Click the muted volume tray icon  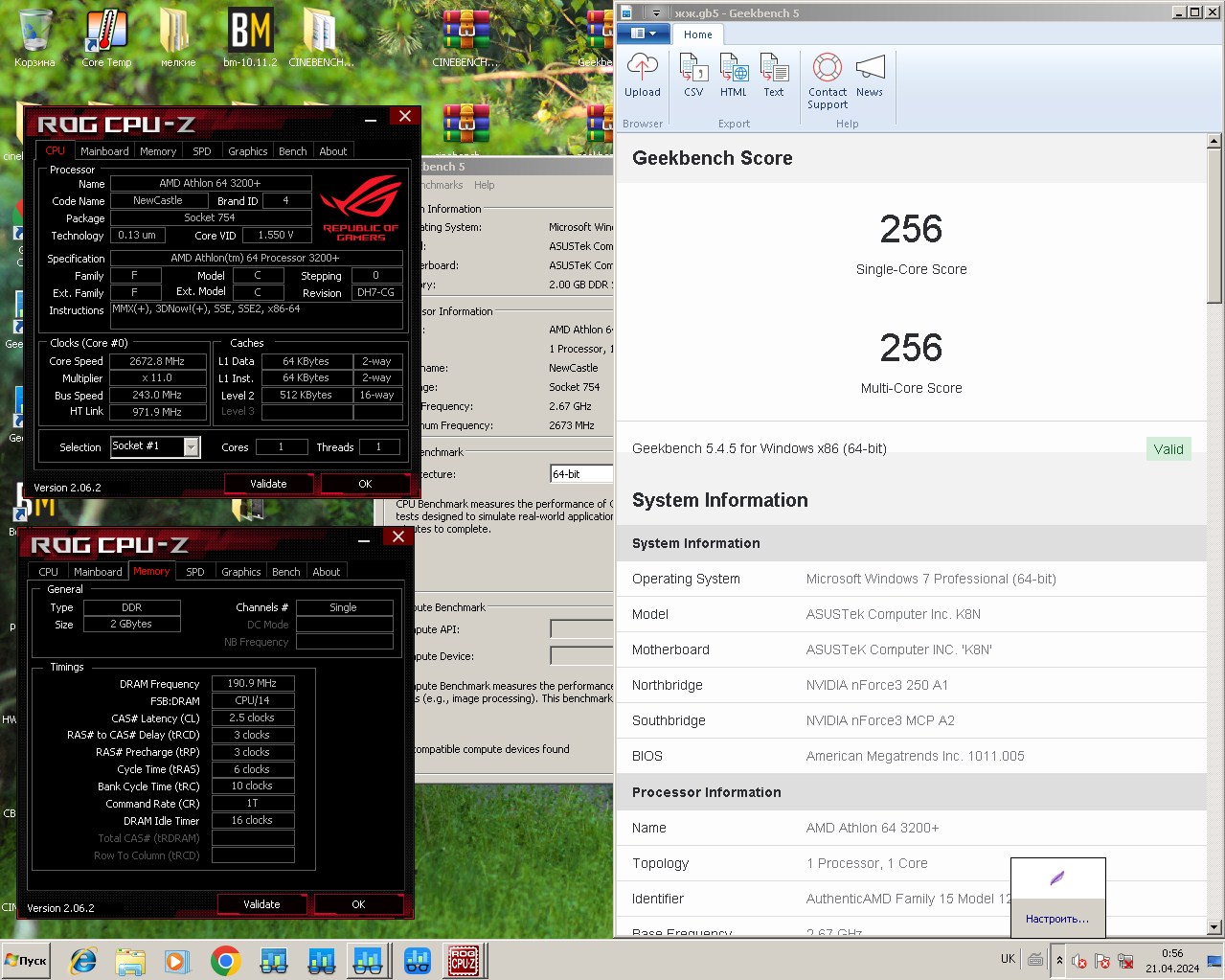click(1078, 961)
